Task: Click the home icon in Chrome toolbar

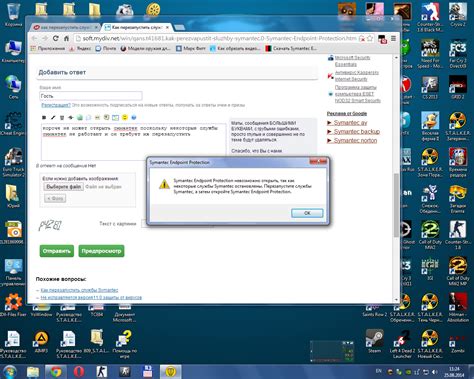Action: [x=66, y=38]
